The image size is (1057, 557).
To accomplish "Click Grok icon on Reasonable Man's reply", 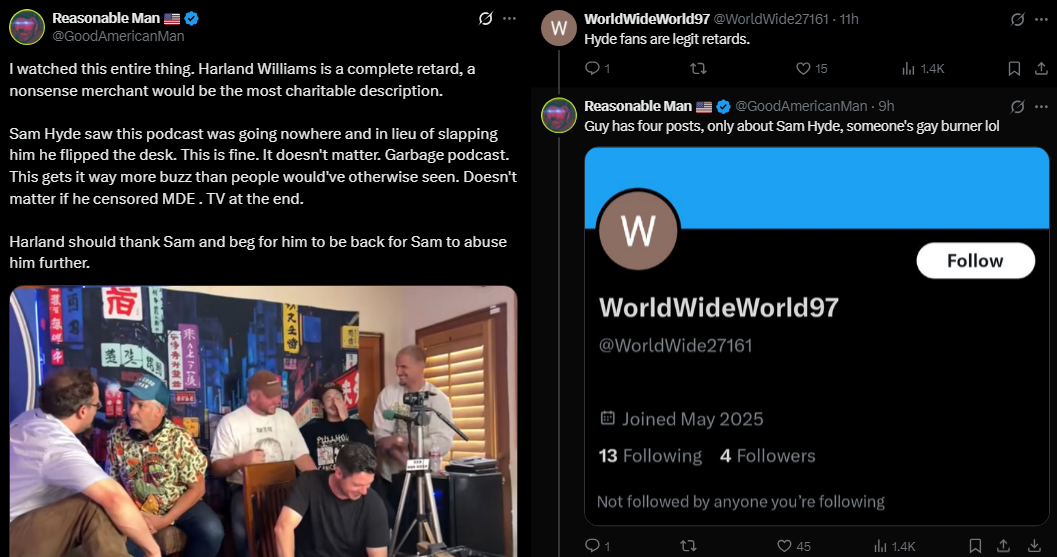I will click(1017, 106).
